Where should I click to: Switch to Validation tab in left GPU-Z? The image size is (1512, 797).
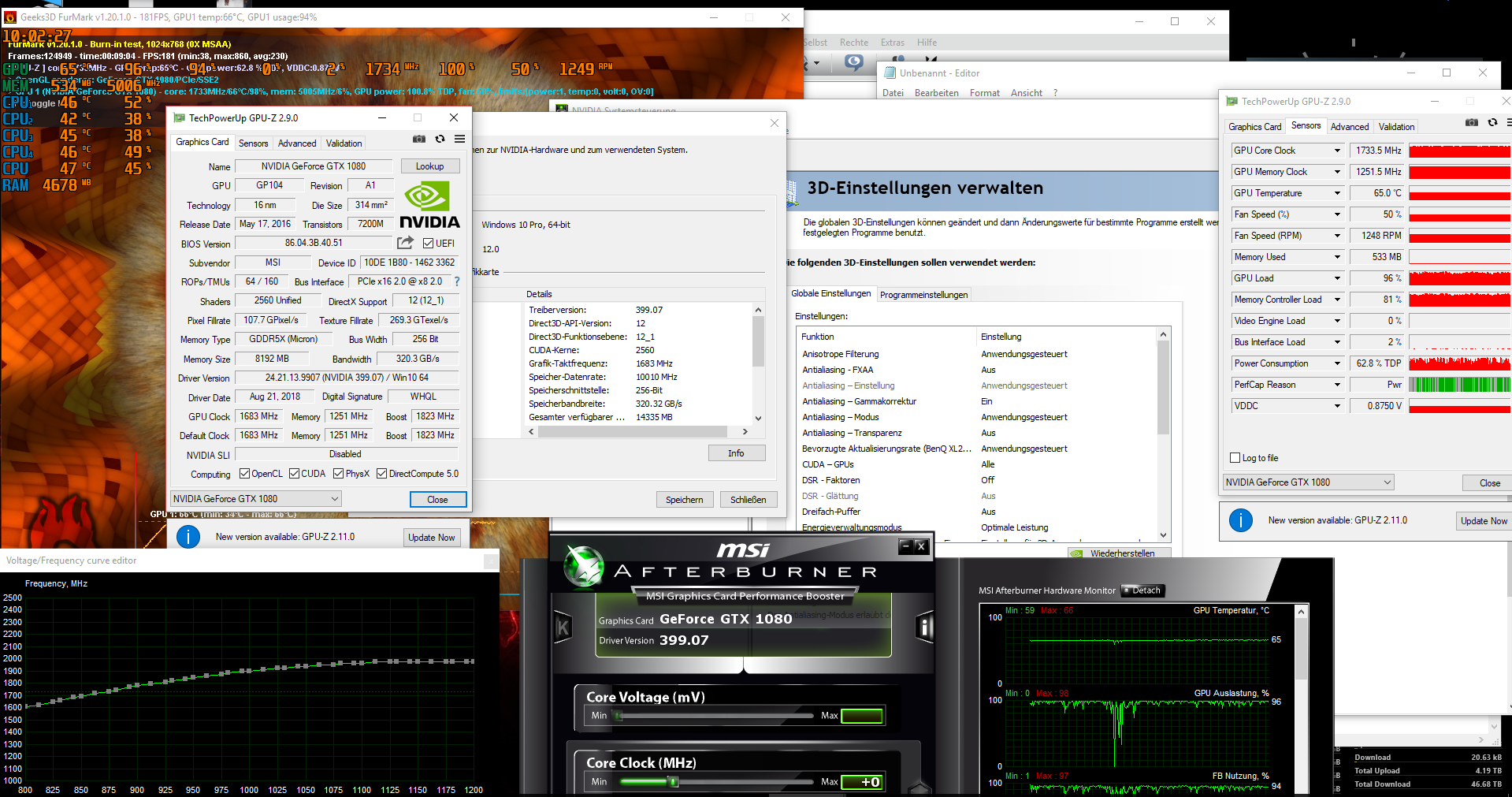[x=344, y=143]
